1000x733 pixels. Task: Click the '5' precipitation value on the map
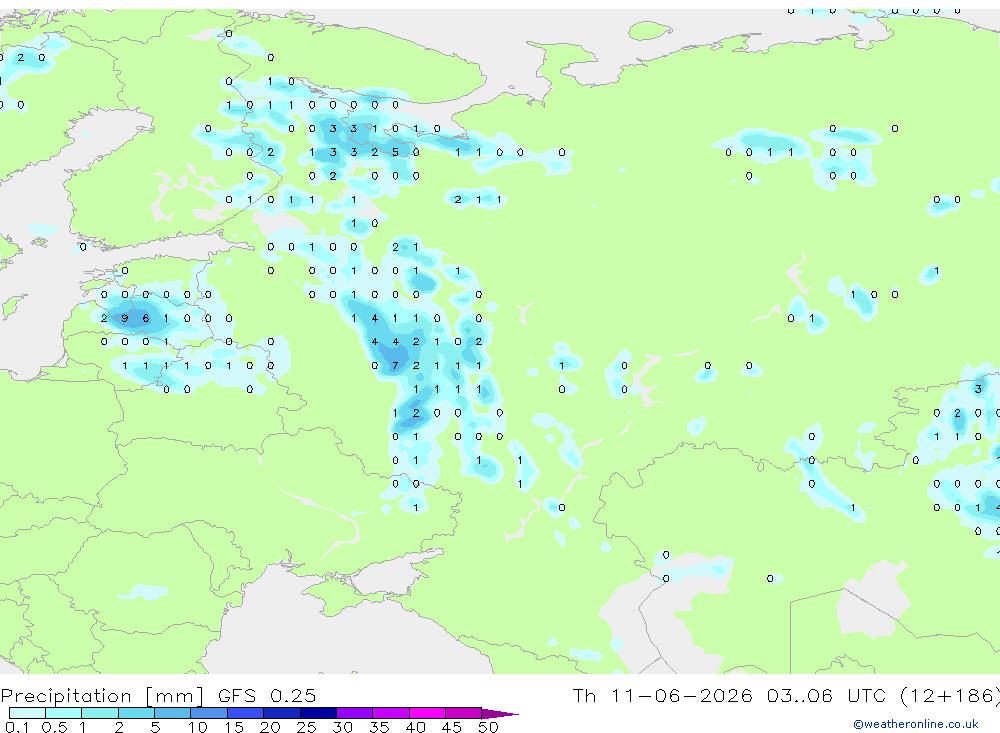tap(395, 152)
